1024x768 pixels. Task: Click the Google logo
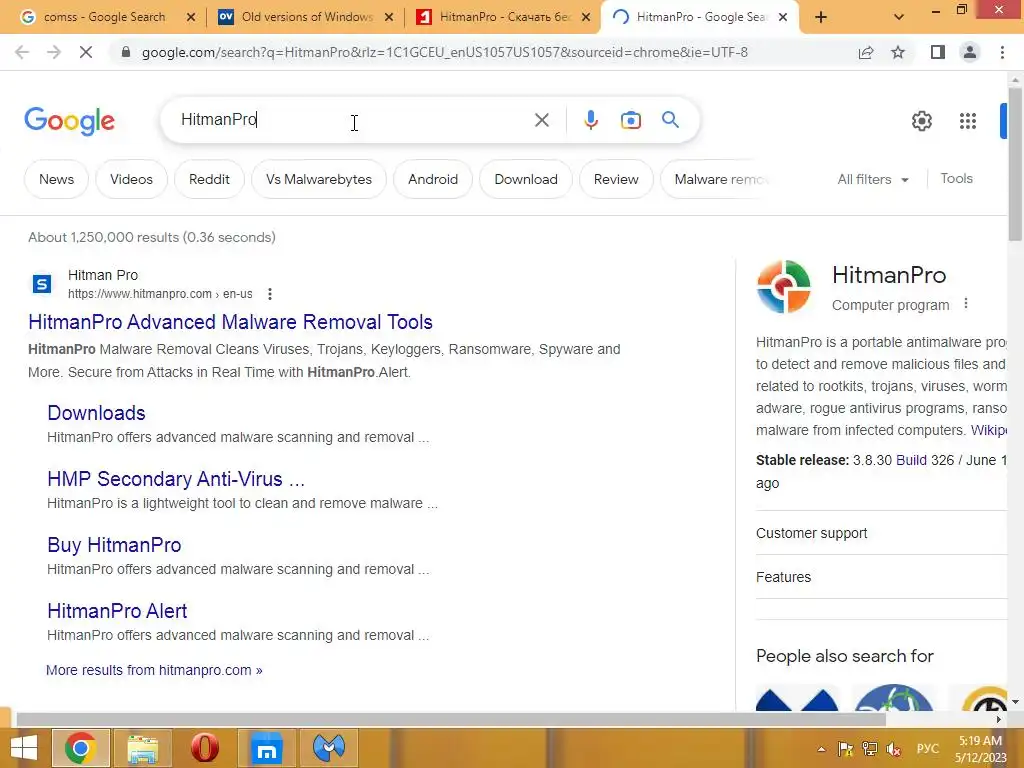[x=69, y=121]
